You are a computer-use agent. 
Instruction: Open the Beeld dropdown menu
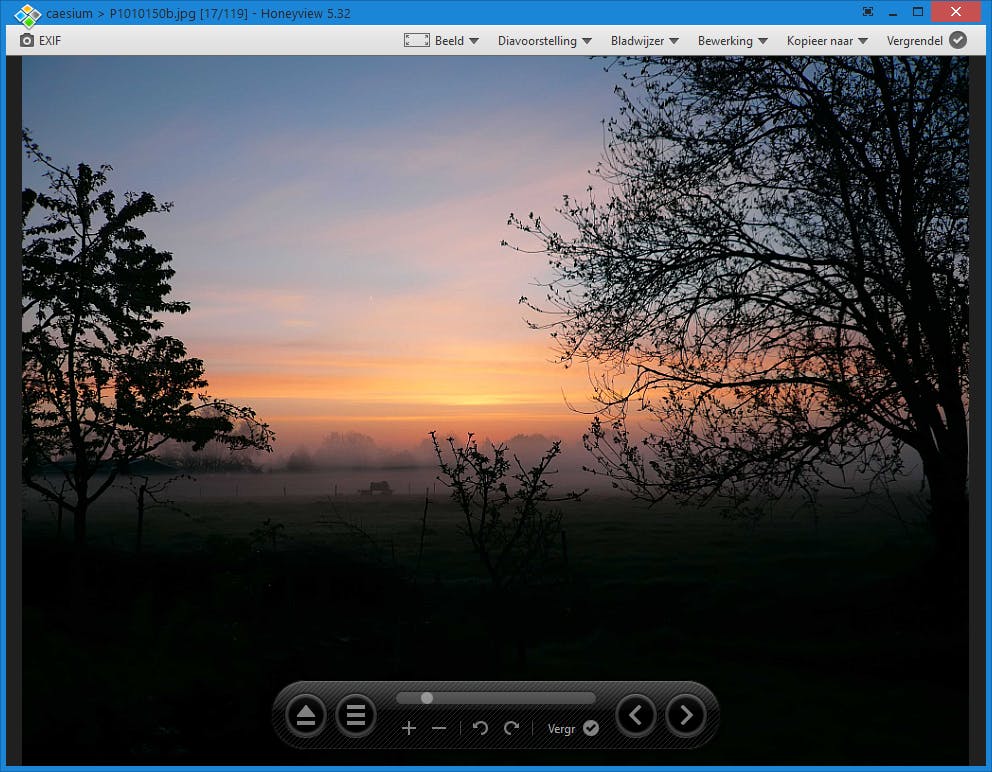tap(448, 40)
